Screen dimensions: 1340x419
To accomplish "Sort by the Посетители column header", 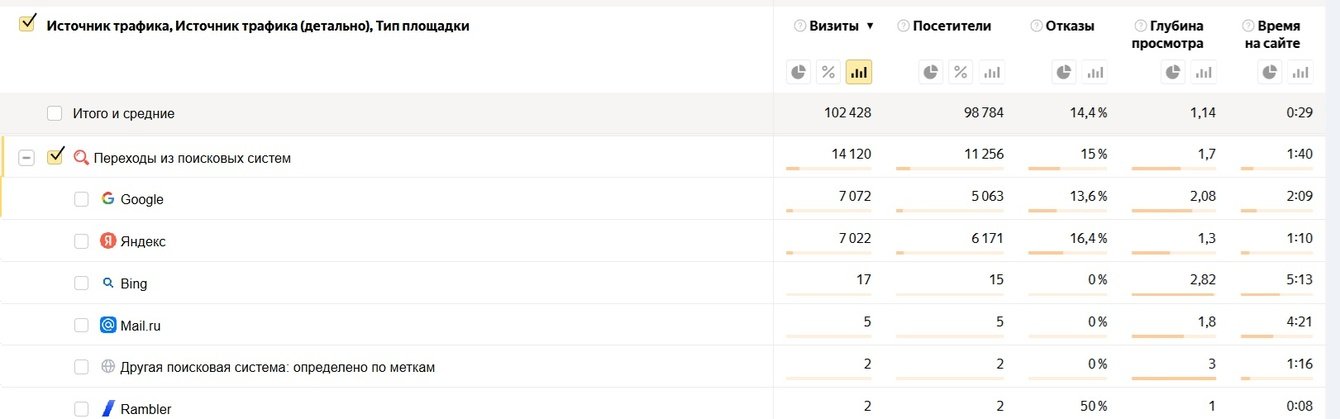I will 951,26.
